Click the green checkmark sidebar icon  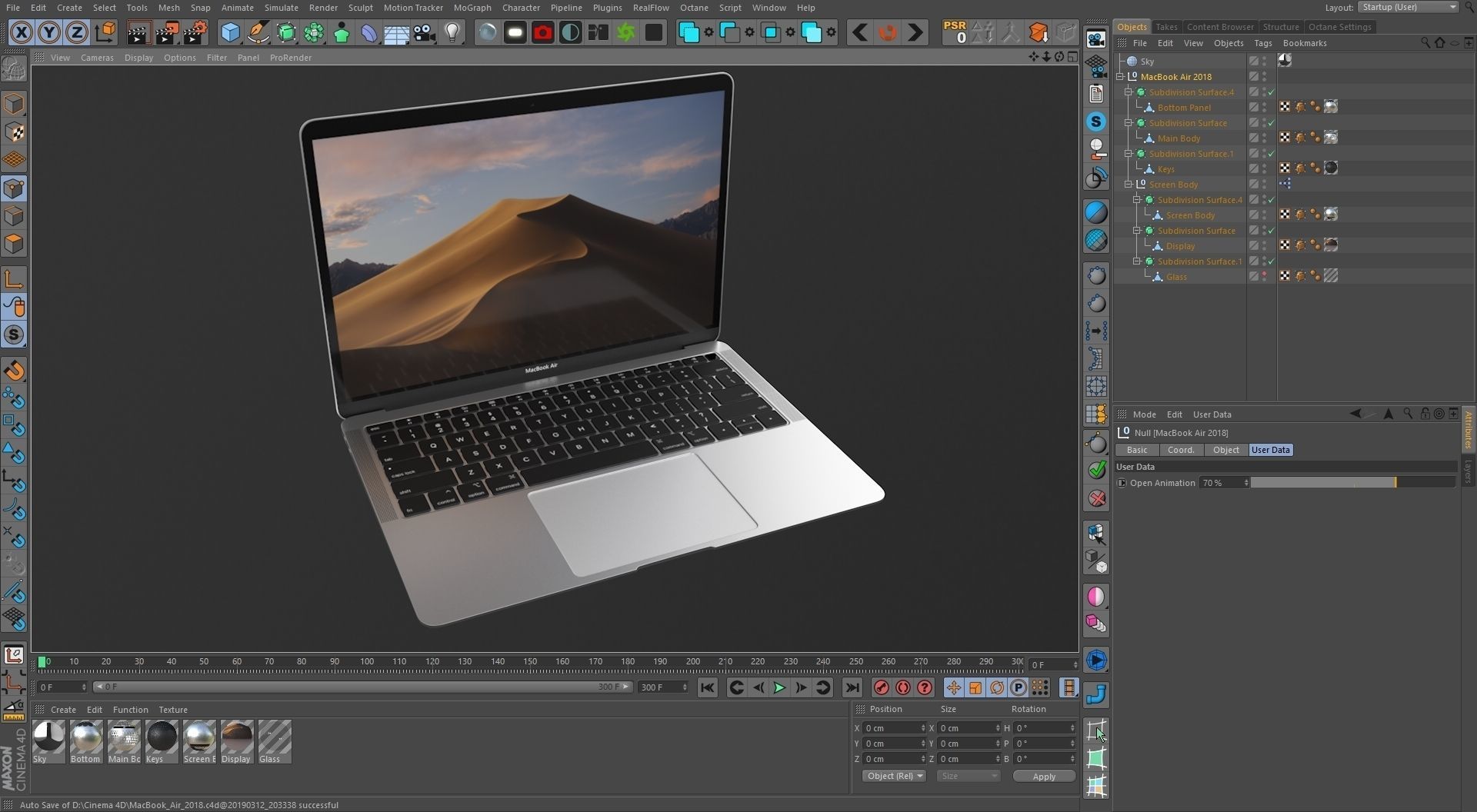(1096, 469)
